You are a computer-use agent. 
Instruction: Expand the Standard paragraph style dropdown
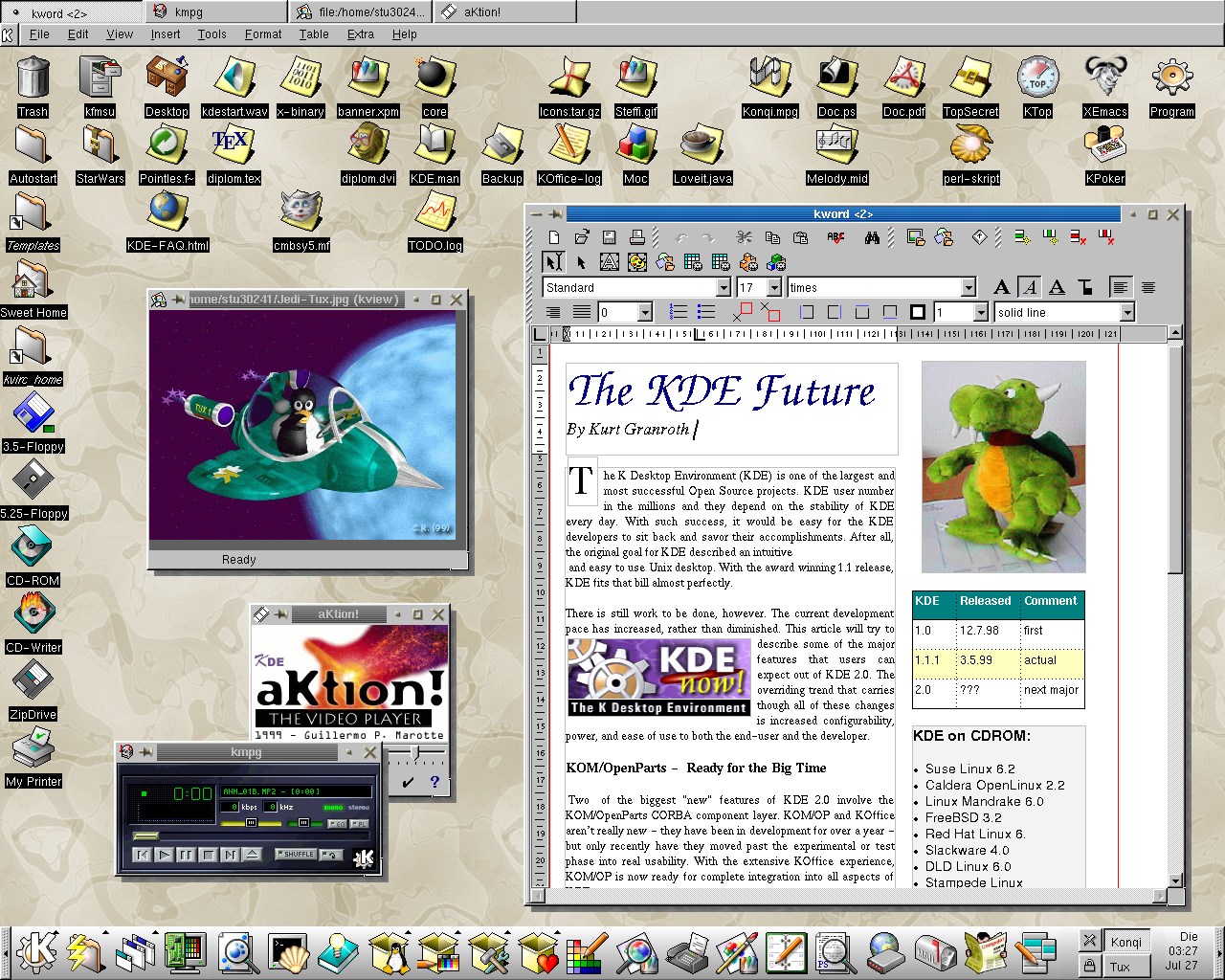pos(724,288)
